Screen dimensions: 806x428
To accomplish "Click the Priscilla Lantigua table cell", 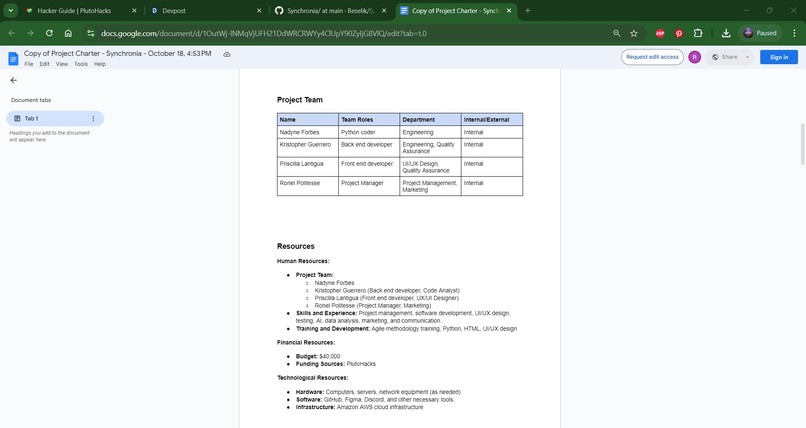I will pyautogui.click(x=308, y=167).
